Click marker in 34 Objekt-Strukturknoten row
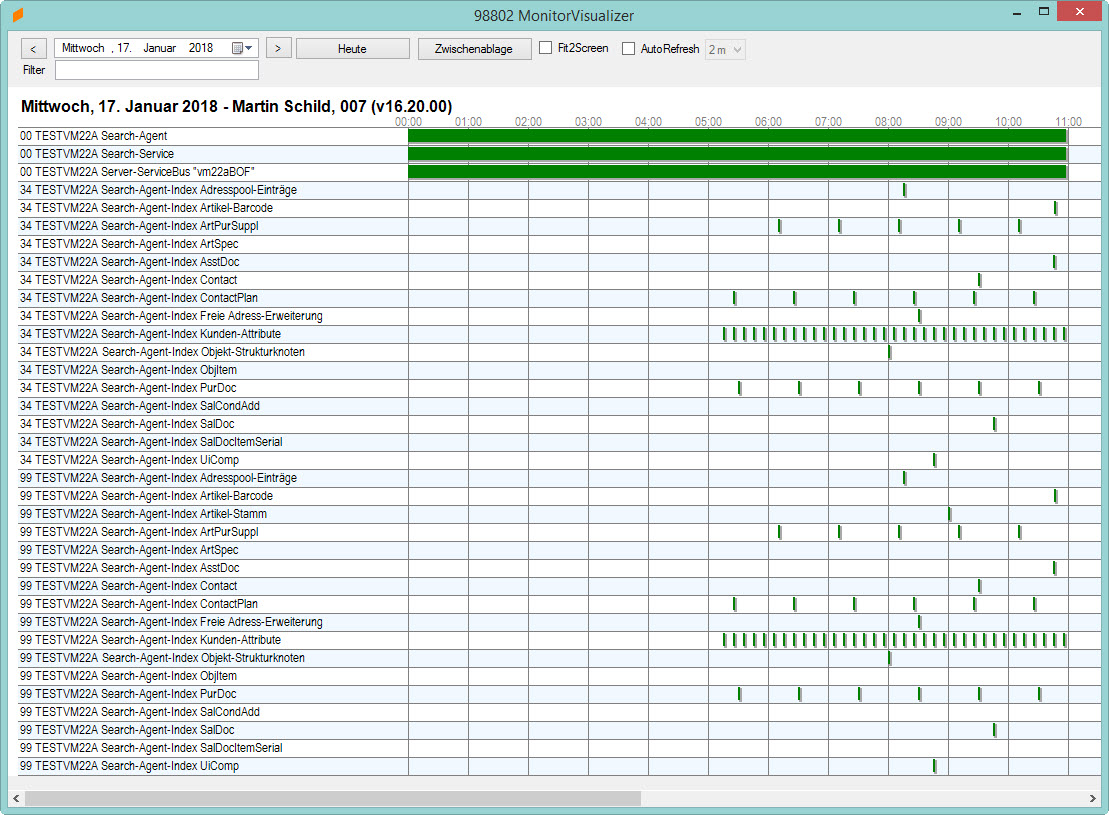Viewport: 1109px width, 815px height. pyautogui.click(x=890, y=352)
